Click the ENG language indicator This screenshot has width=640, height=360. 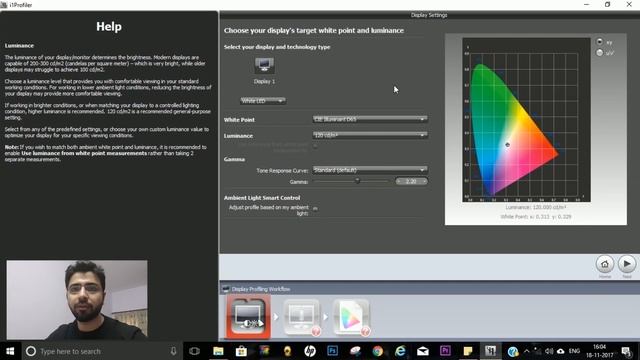tap(574, 351)
